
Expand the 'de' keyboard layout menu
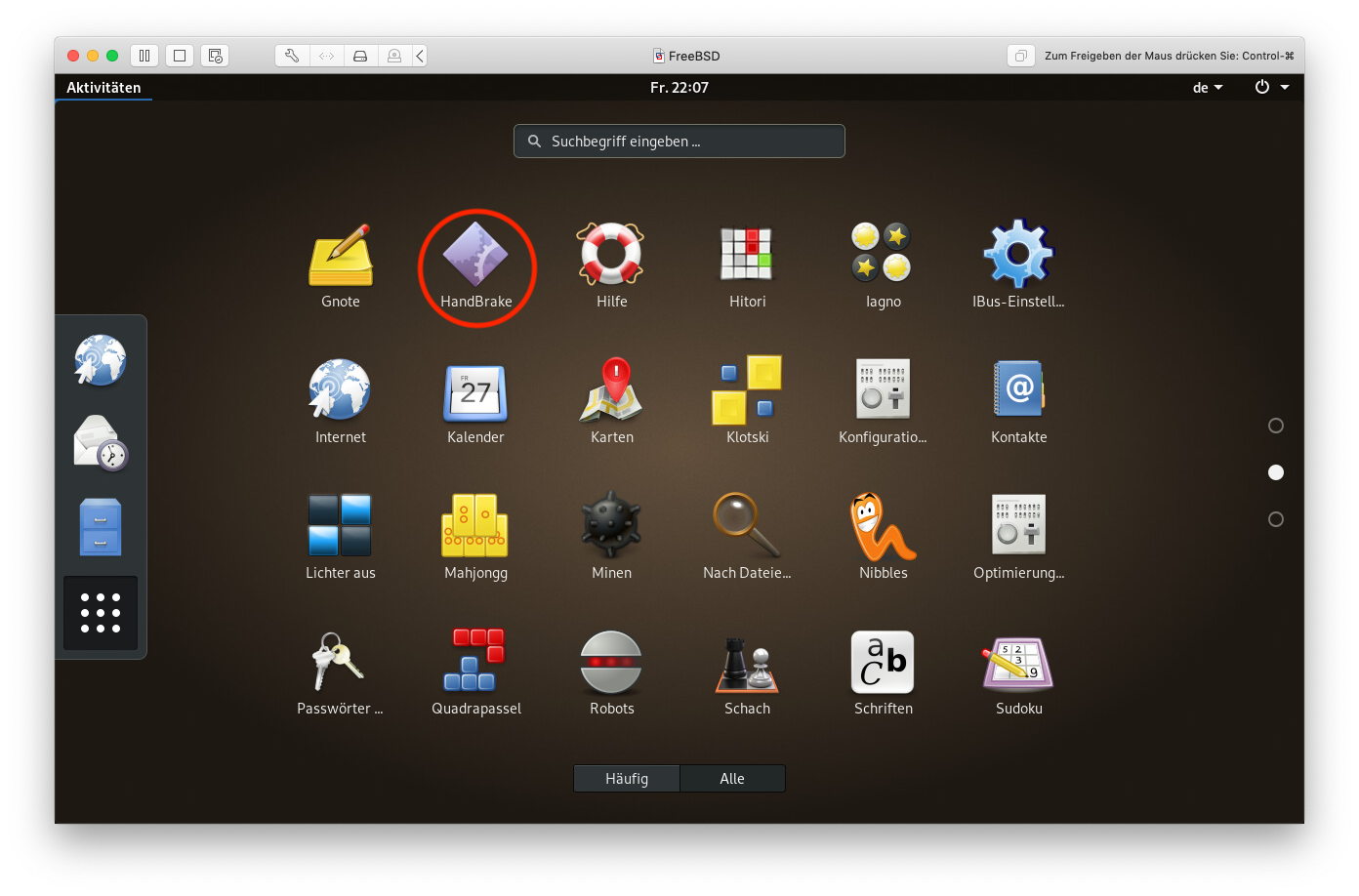(1207, 88)
